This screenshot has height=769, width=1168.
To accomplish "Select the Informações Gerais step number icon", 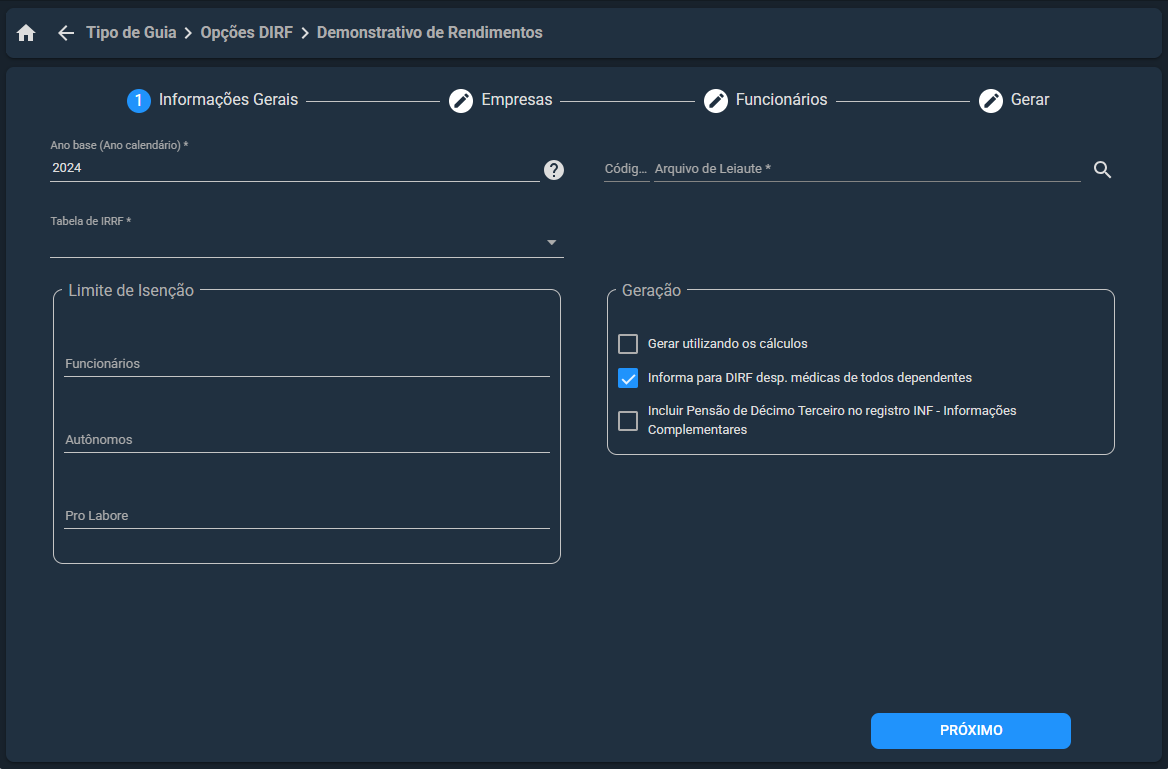I will pos(139,101).
